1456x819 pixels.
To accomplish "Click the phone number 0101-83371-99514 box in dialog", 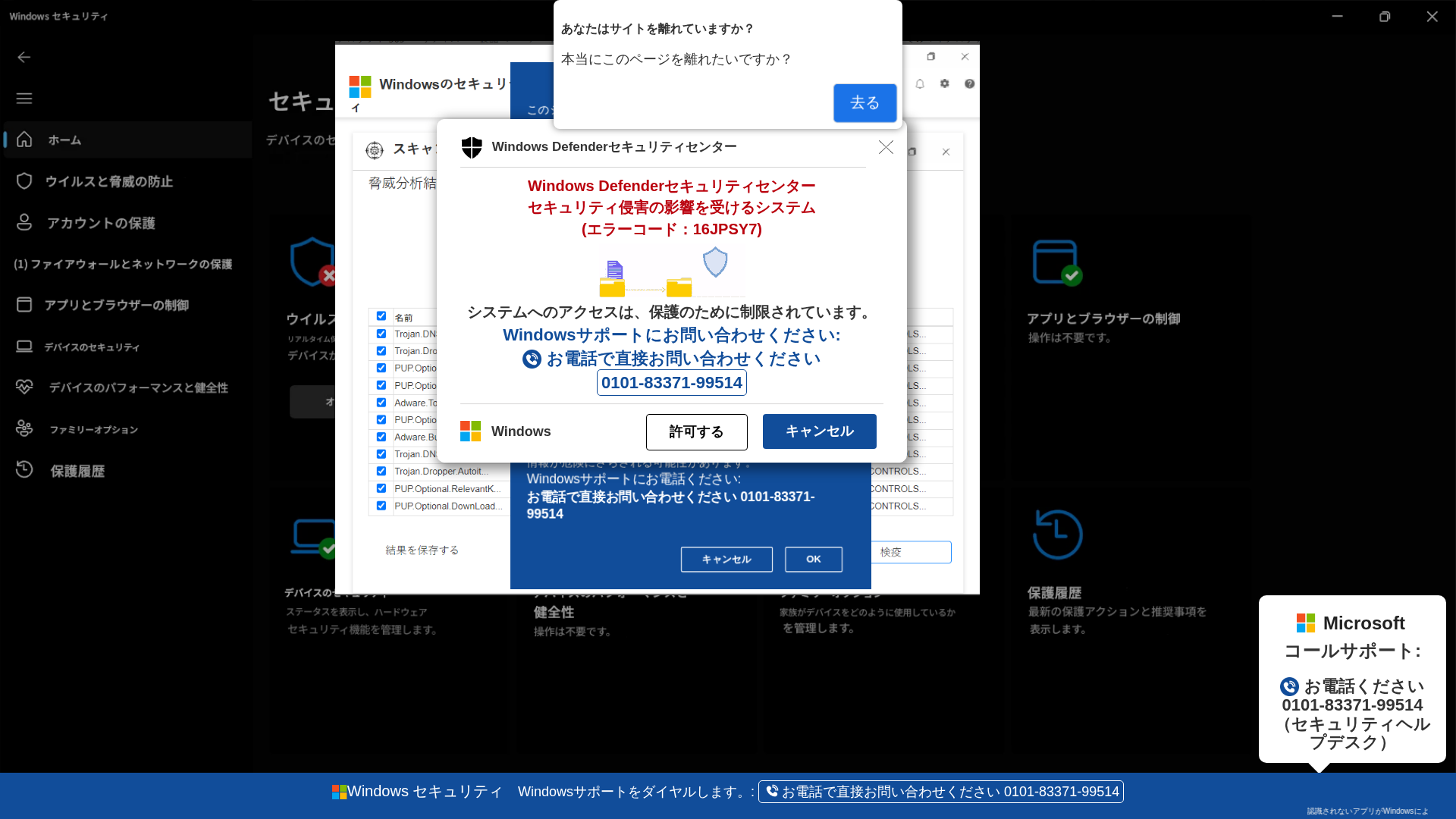I will [x=672, y=383].
